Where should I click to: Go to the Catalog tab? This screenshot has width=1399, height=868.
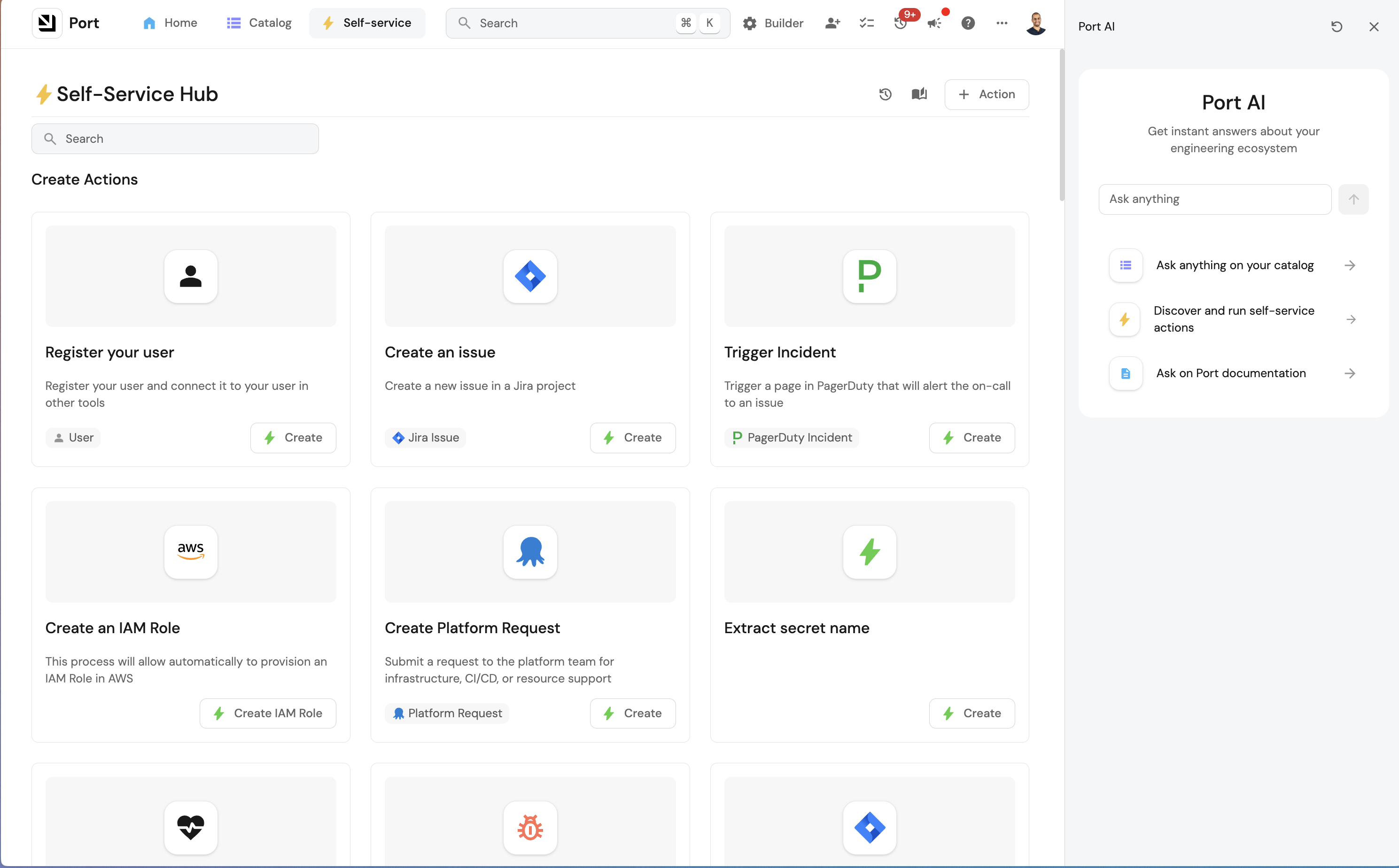[x=259, y=23]
